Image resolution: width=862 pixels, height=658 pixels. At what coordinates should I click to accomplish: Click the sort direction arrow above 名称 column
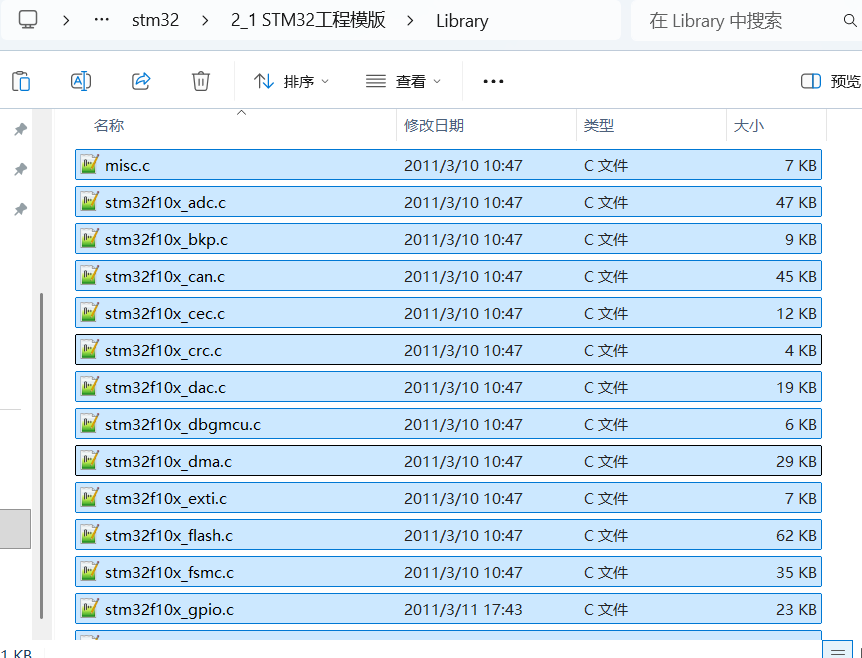tap(241, 113)
